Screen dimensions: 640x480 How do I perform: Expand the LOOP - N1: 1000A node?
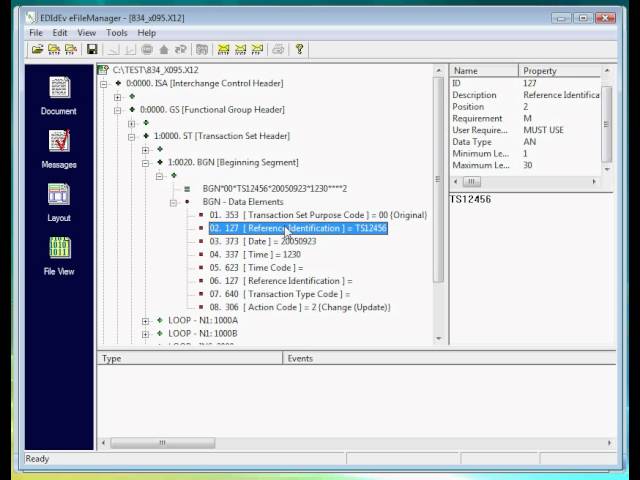[146, 321]
